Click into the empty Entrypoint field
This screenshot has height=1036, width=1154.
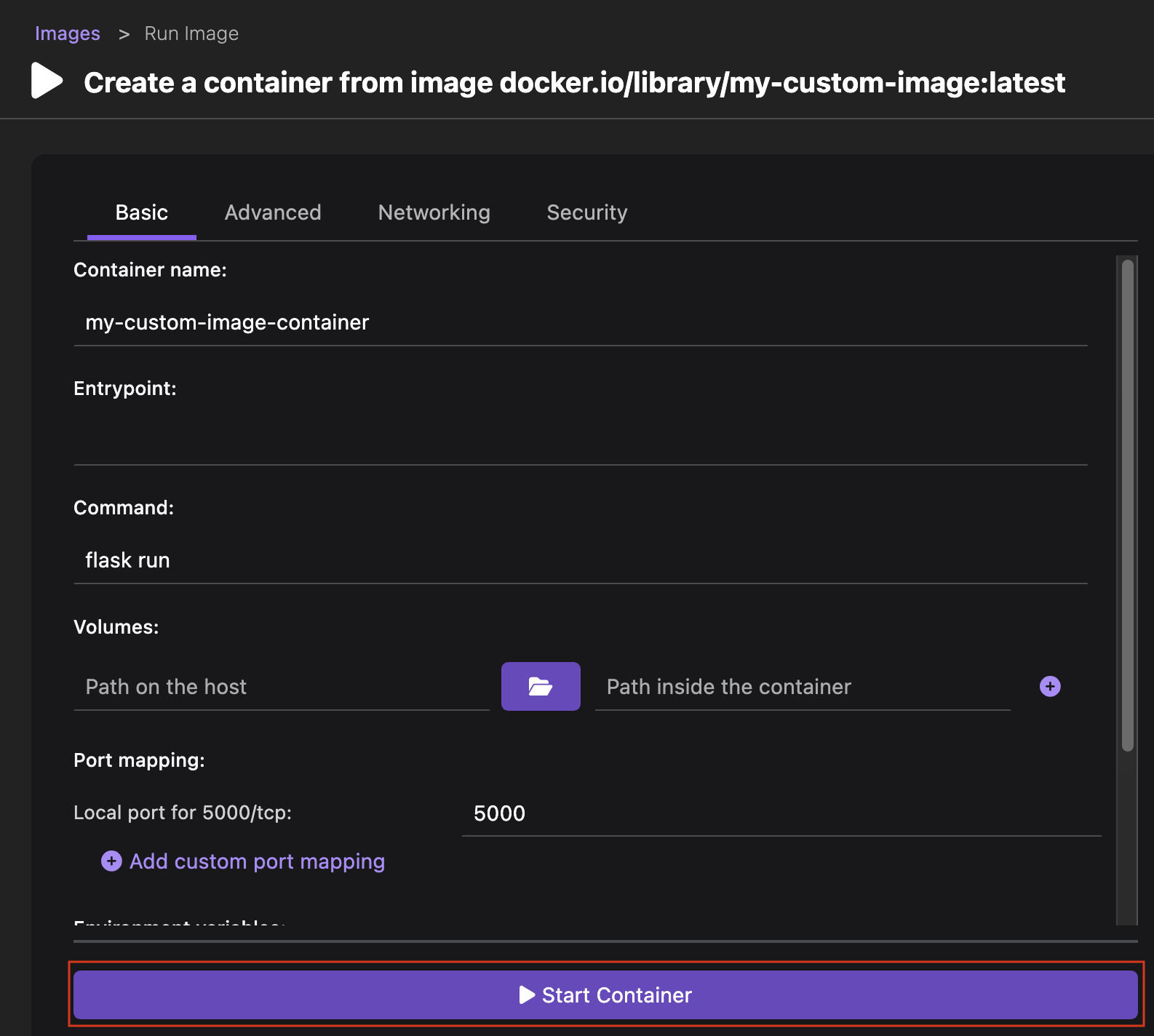pos(580,441)
